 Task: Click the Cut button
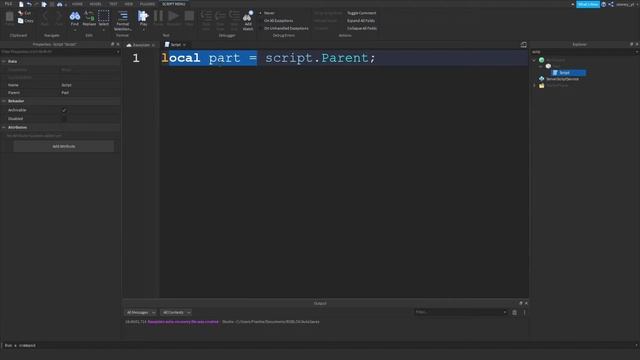point(25,13)
